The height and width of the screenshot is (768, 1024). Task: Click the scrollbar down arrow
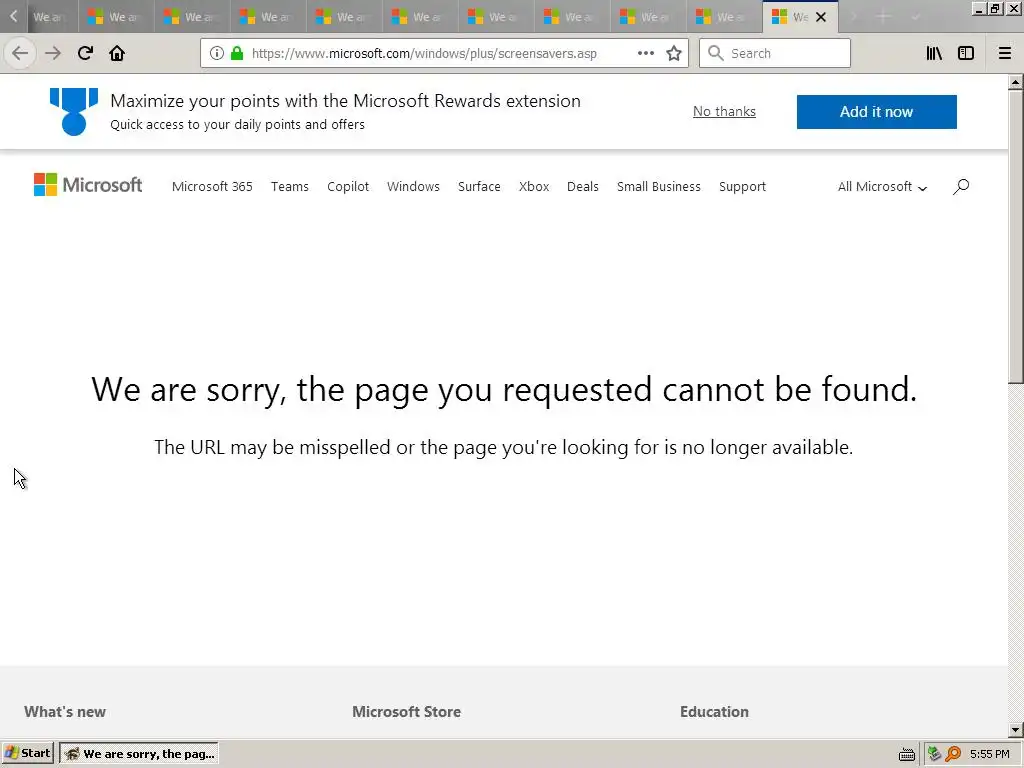1016,730
